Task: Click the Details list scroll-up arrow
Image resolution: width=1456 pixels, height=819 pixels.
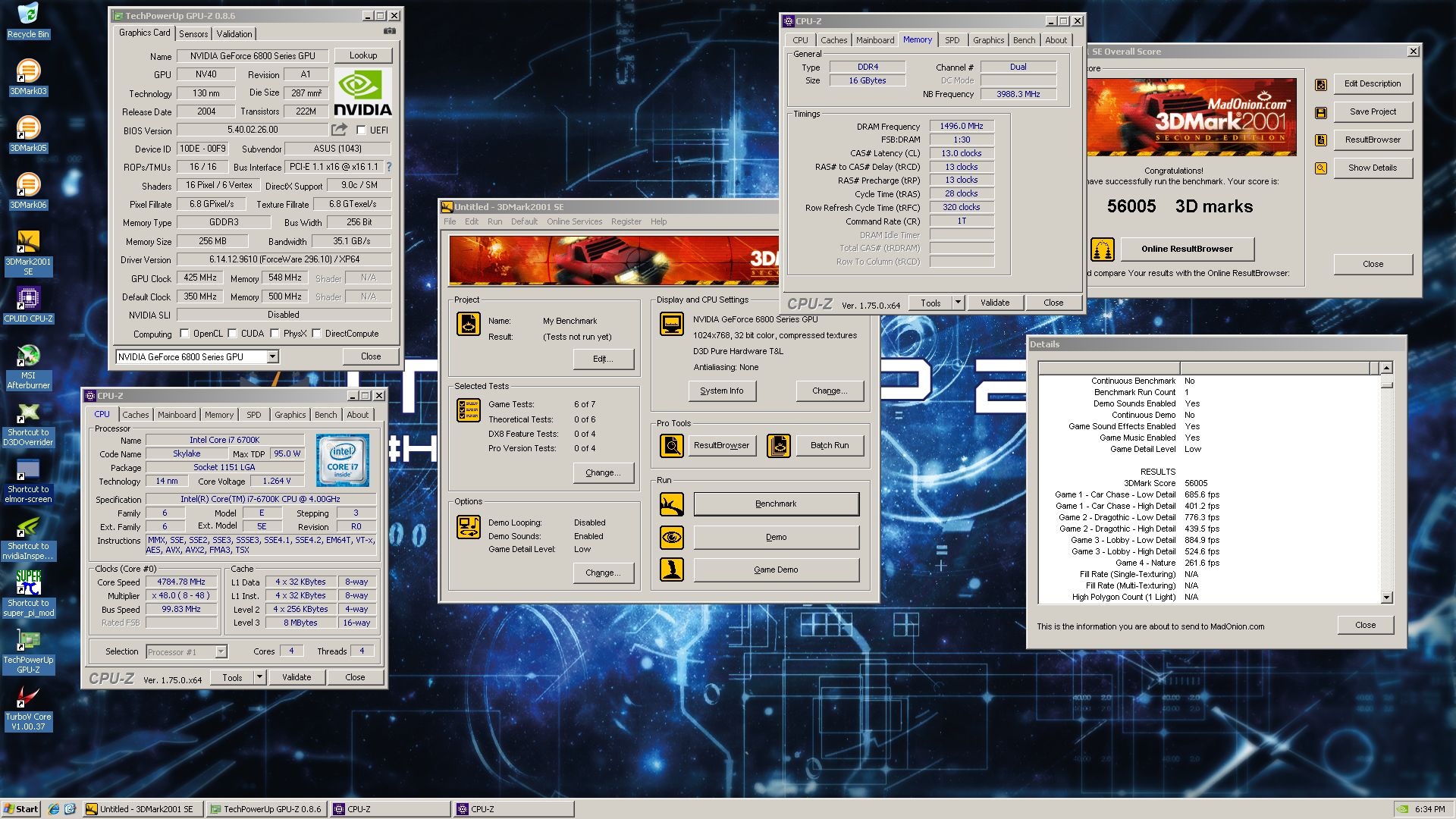Action: (x=1386, y=368)
